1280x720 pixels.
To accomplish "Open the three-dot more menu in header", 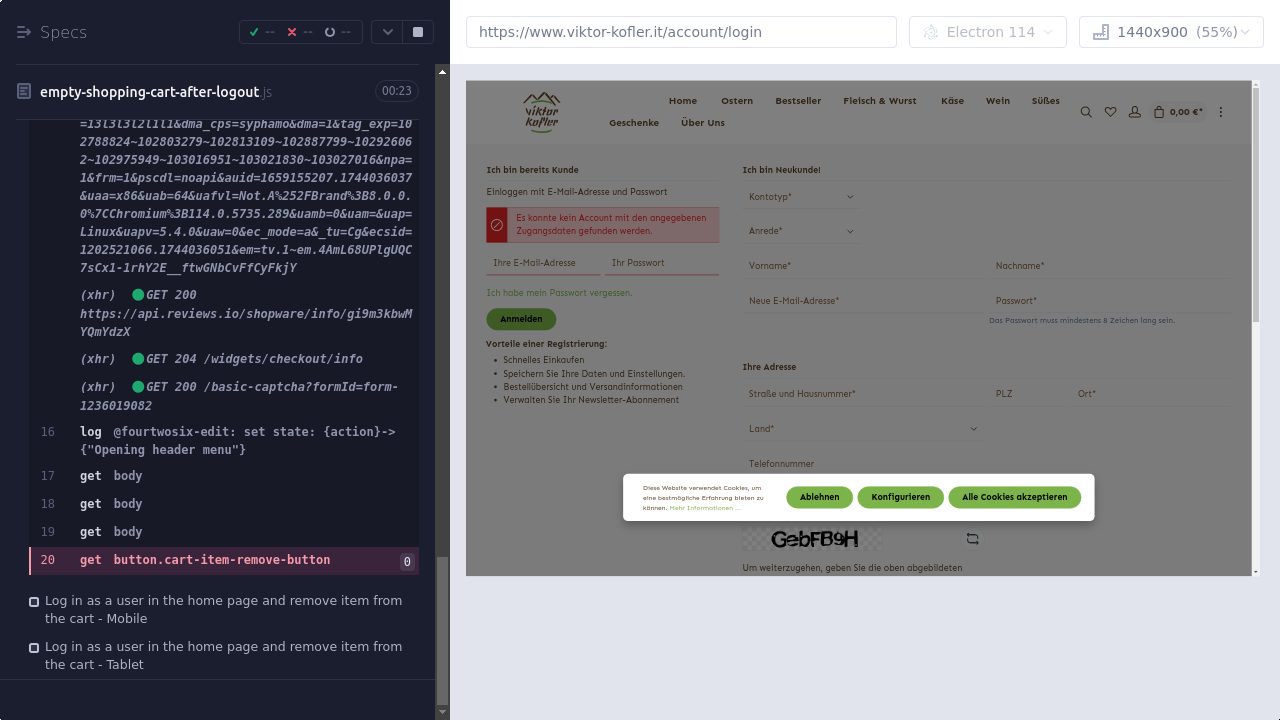I will (x=1220, y=112).
